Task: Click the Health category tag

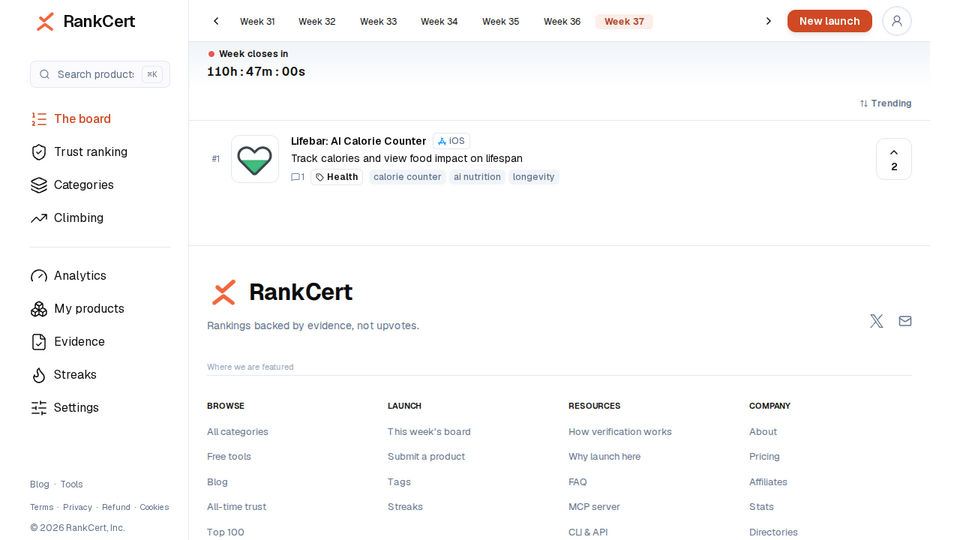Action: (x=337, y=177)
